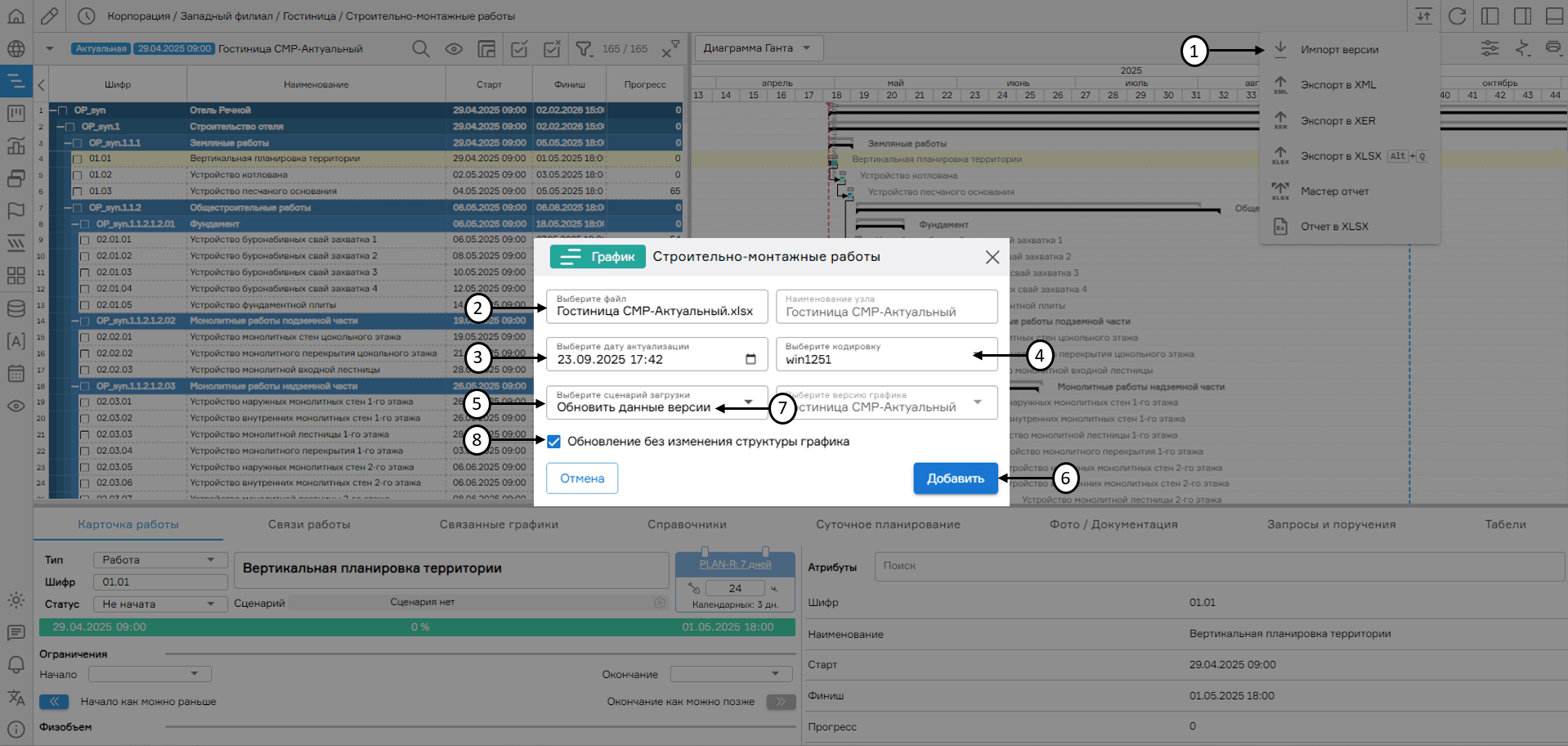Screen dimensions: 1568x746
Task: Click the home icon in top-left corner
Action: pos(16,16)
